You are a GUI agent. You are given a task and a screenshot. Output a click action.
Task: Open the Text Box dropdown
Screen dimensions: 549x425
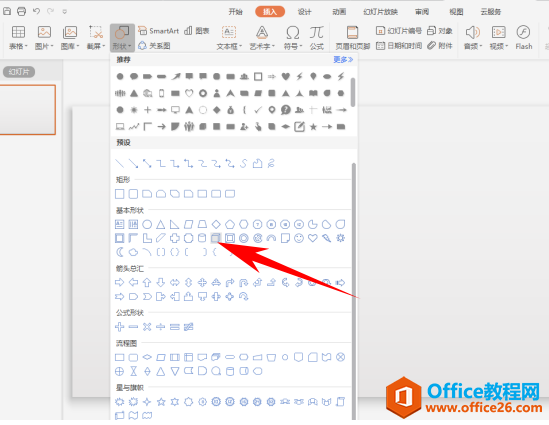(x=229, y=37)
